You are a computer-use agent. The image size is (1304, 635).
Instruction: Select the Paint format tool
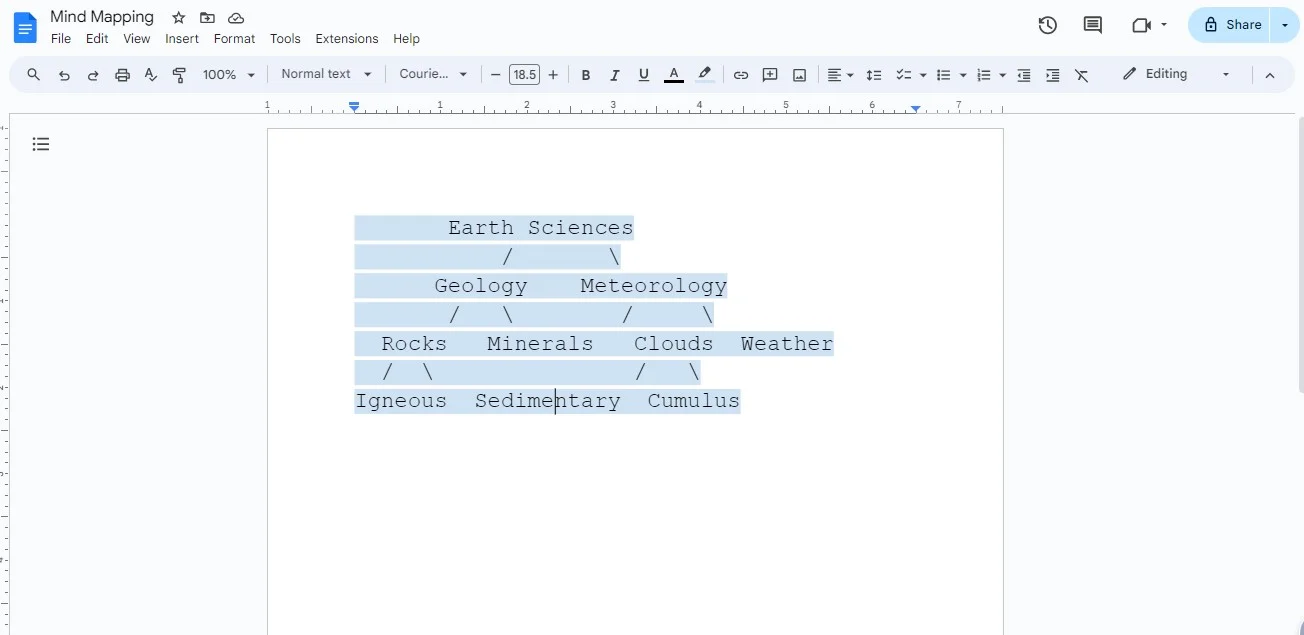tap(180, 75)
